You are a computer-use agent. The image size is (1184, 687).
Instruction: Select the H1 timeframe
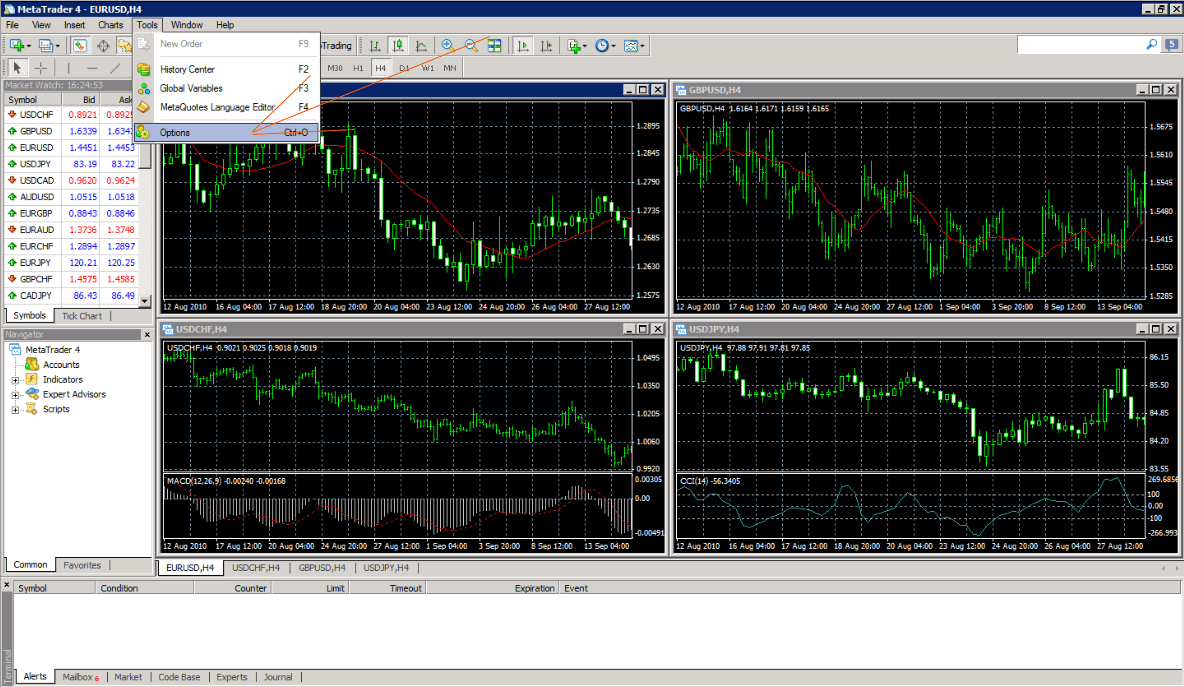tap(358, 68)
